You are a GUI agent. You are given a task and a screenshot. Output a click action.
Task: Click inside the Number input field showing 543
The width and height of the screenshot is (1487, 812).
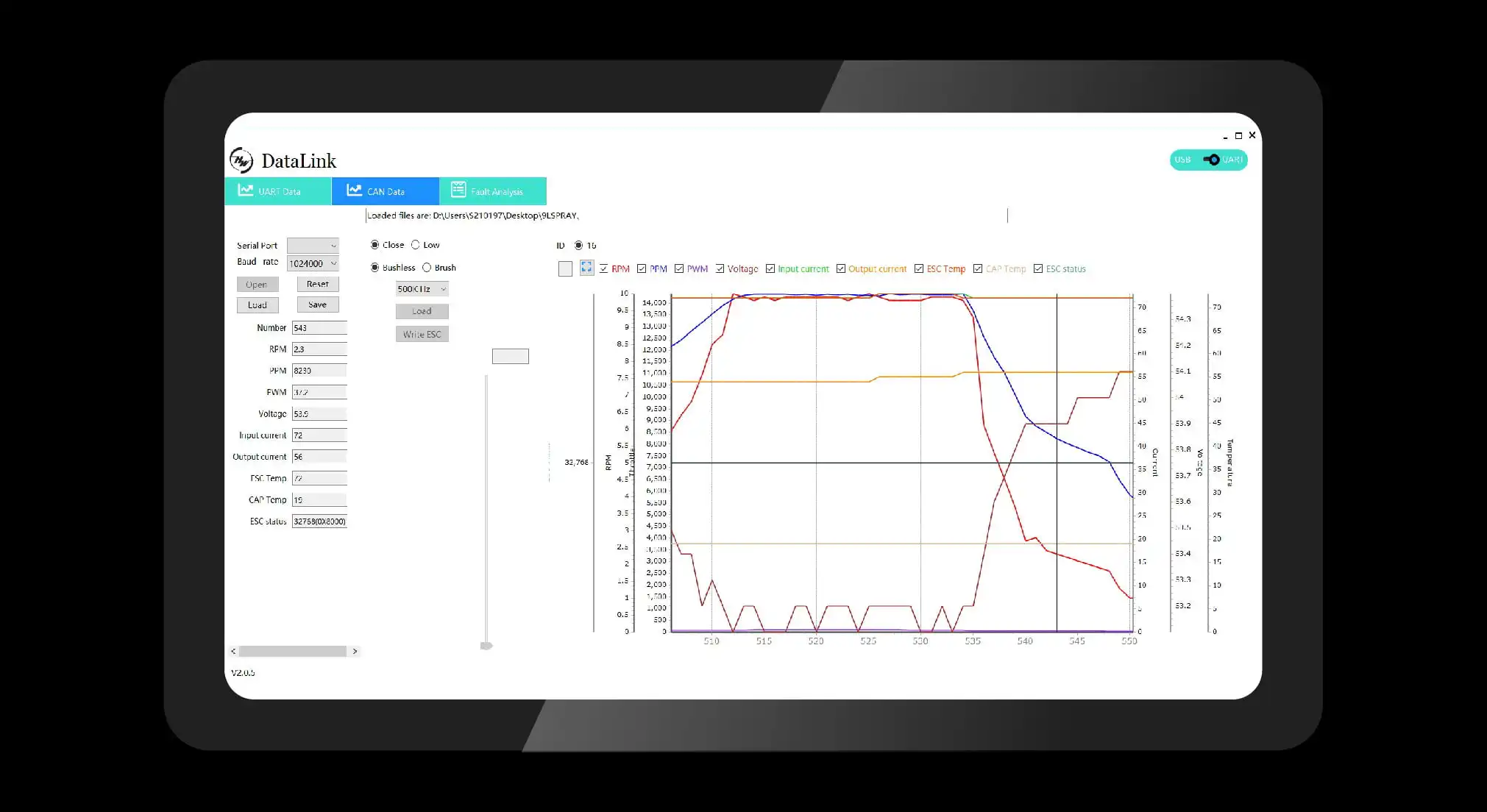click(319, 327)
